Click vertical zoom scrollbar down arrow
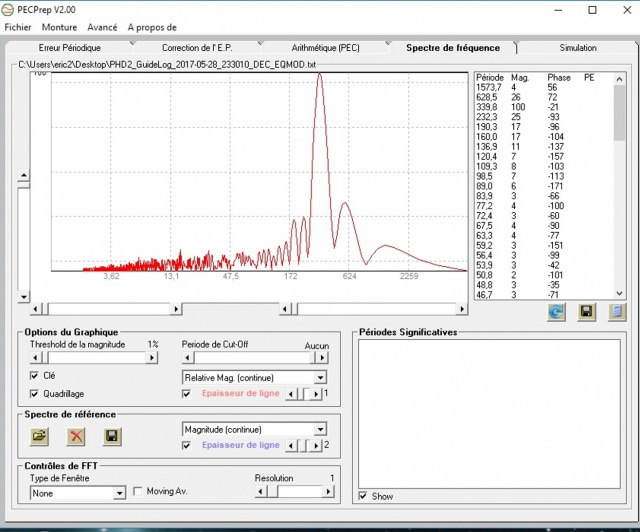 pyautogui.click(x=24, y=296)
